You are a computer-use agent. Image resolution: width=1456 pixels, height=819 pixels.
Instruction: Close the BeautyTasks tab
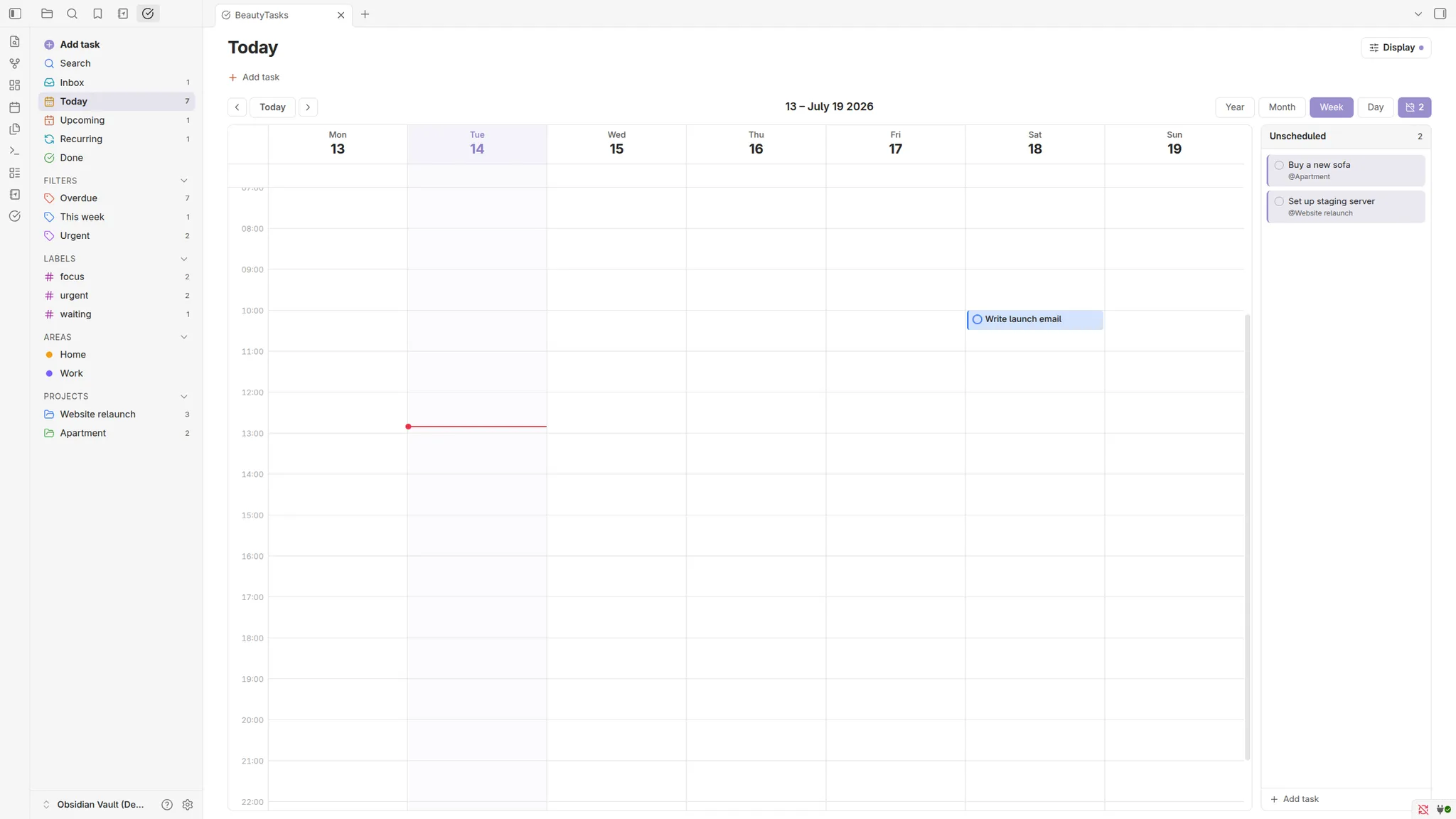(341, 15)
